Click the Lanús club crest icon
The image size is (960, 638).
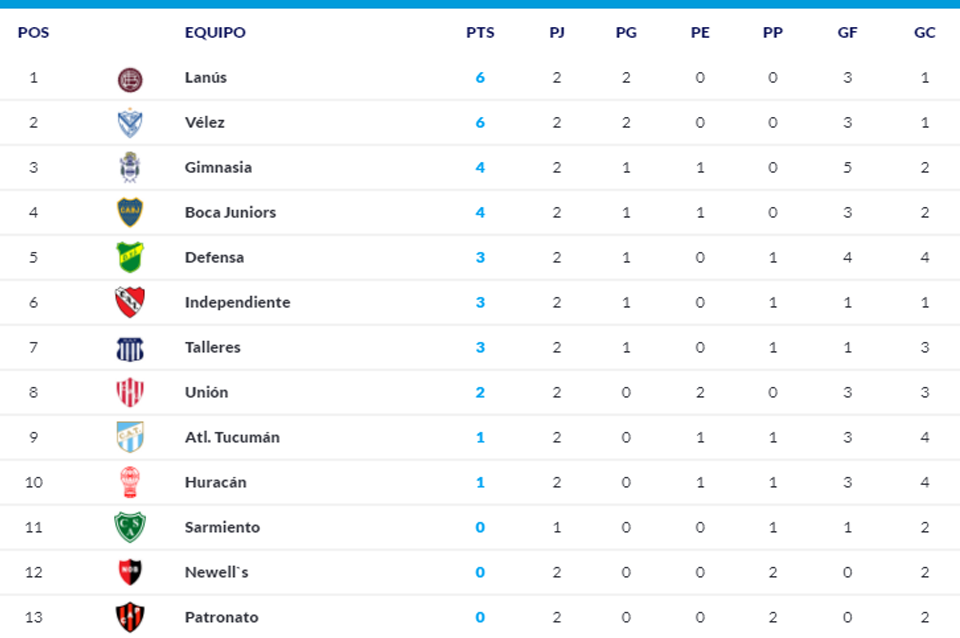[130, 79]
